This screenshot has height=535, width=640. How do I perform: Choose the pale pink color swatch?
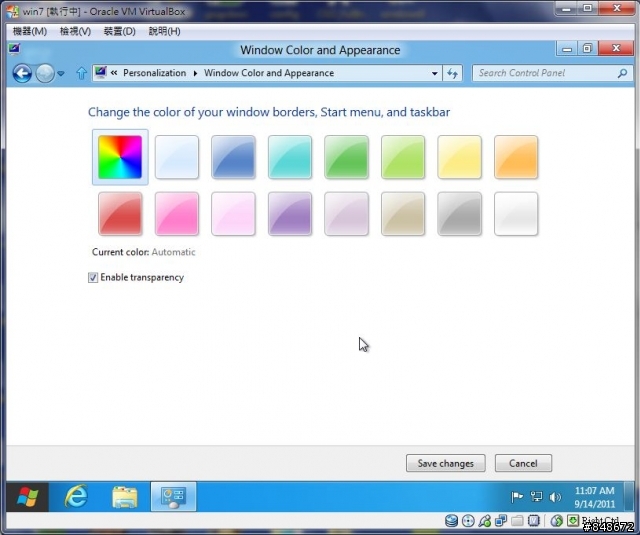(233, 214)
